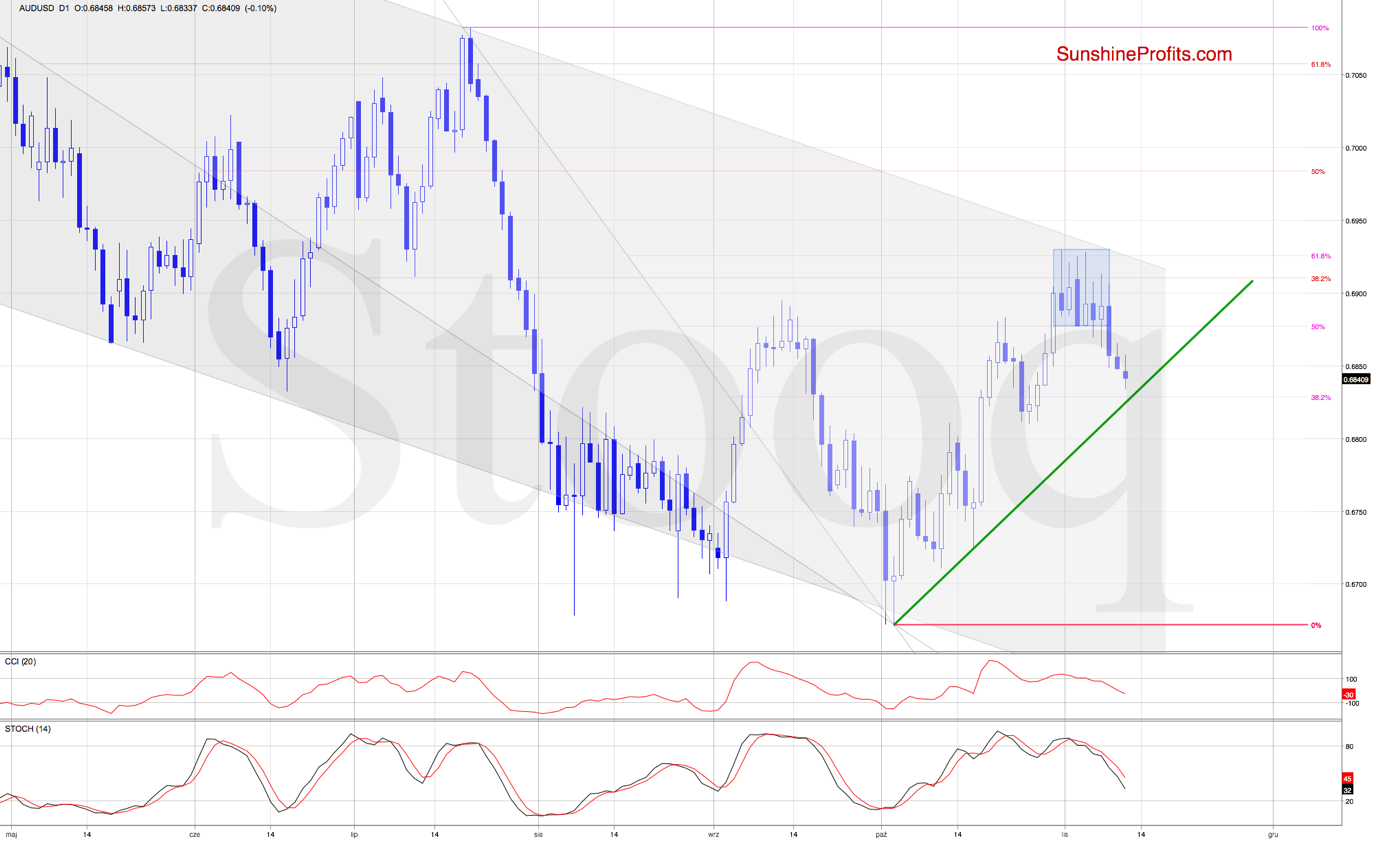Click the 0.7050 price axis label

[x=1355, y=75]
